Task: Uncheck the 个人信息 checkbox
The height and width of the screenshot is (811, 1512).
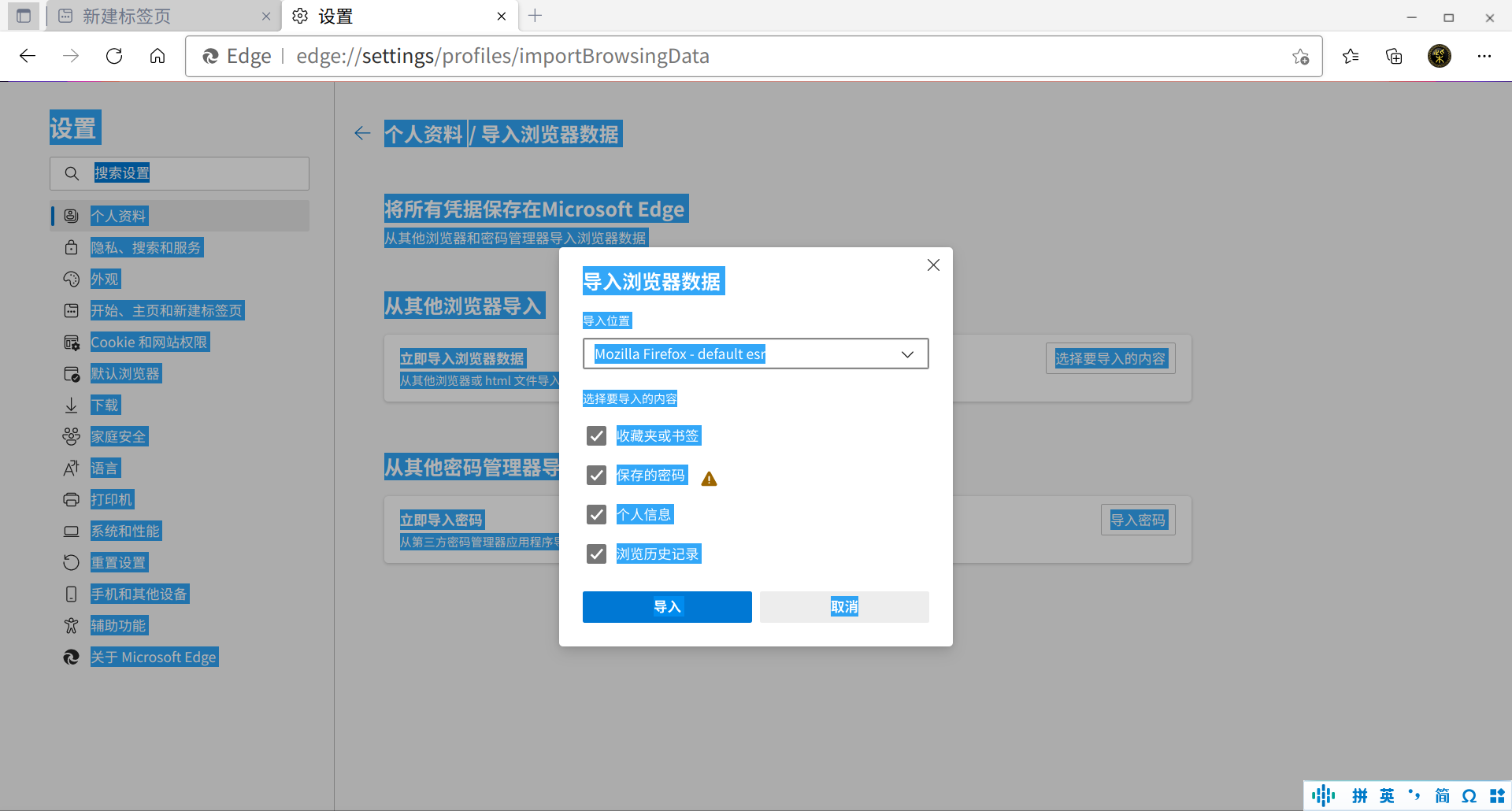Action: click(x=596, y=515)
